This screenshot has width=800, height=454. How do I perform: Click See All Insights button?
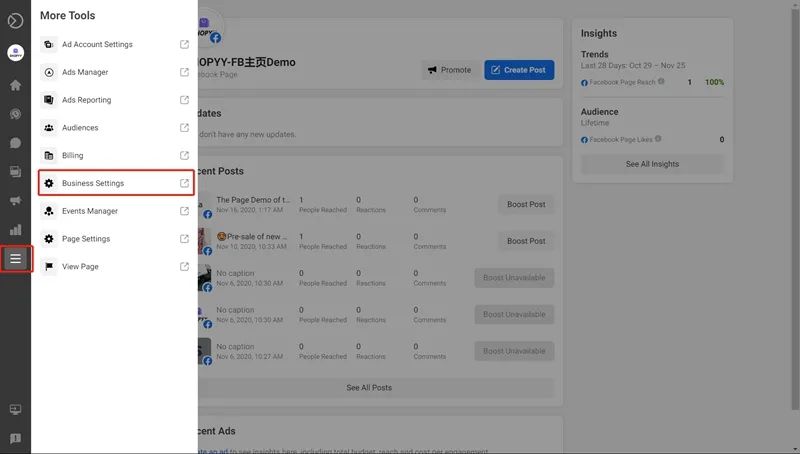pyautogui.click(x=652, y=164)
